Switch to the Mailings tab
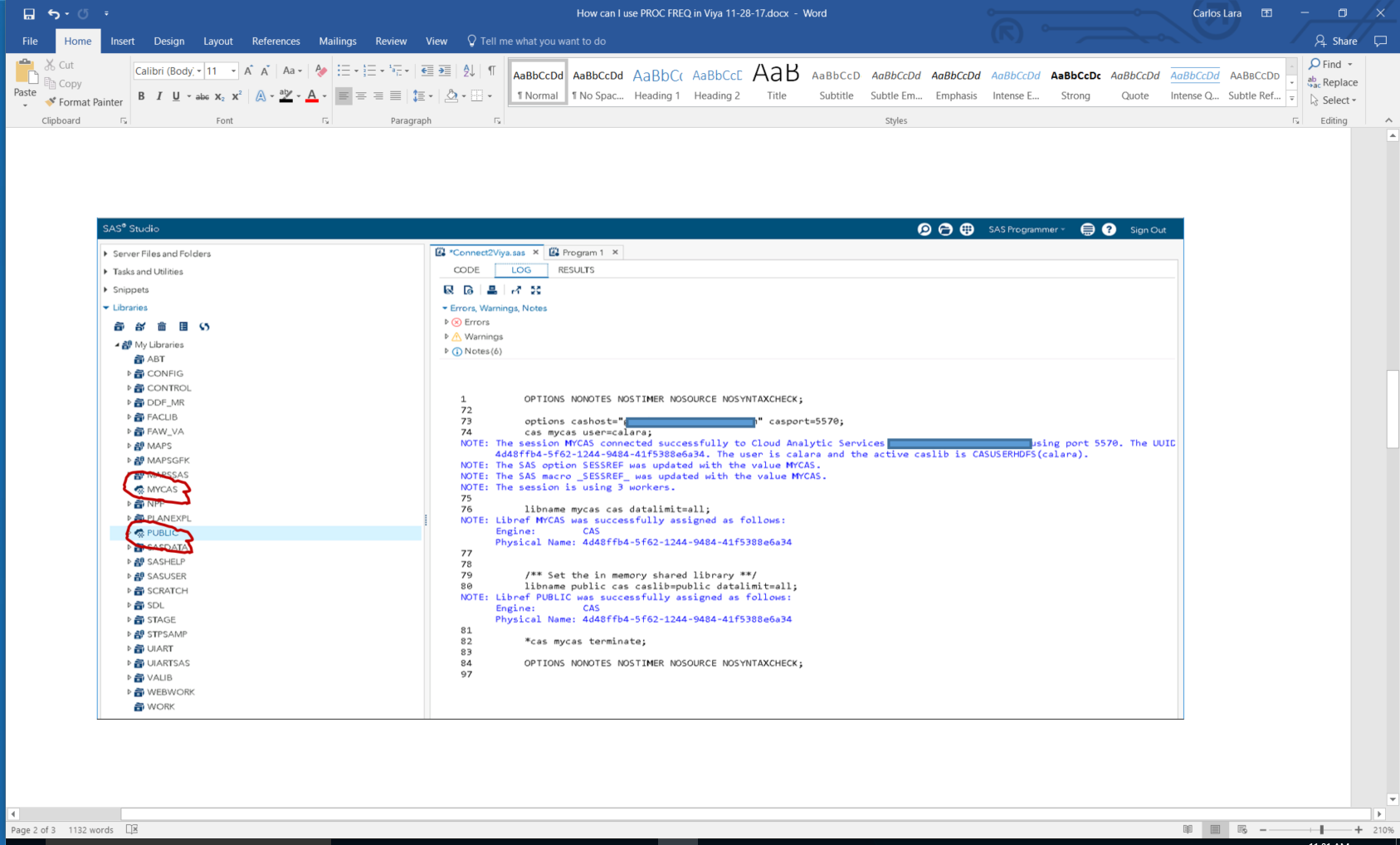1400x845 pixels. [x=338, y=41]
